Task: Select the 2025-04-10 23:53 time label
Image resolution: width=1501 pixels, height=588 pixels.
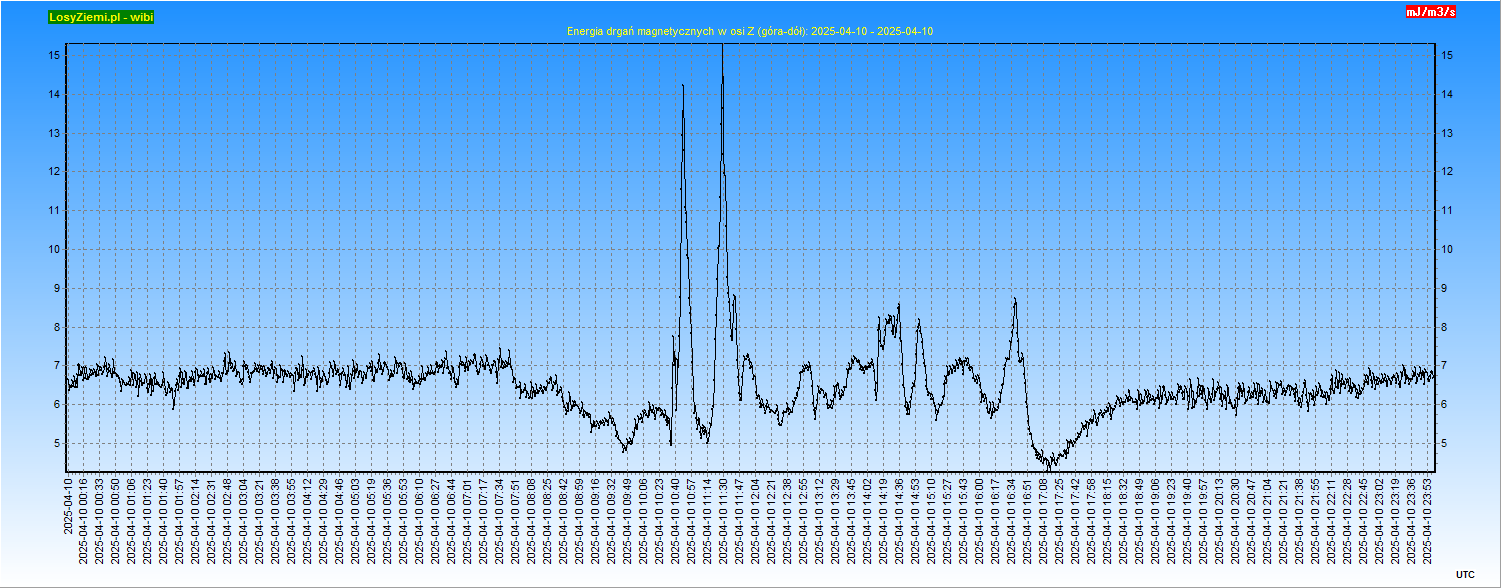Action: point(1428,520)
